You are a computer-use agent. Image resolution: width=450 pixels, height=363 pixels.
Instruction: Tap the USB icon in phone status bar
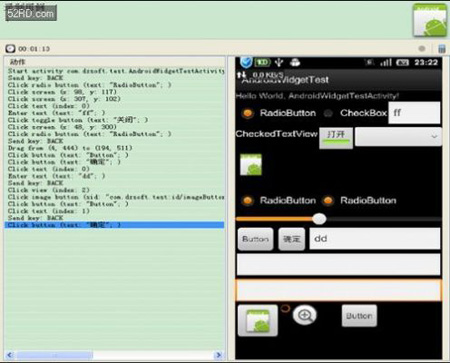point(279,62)
